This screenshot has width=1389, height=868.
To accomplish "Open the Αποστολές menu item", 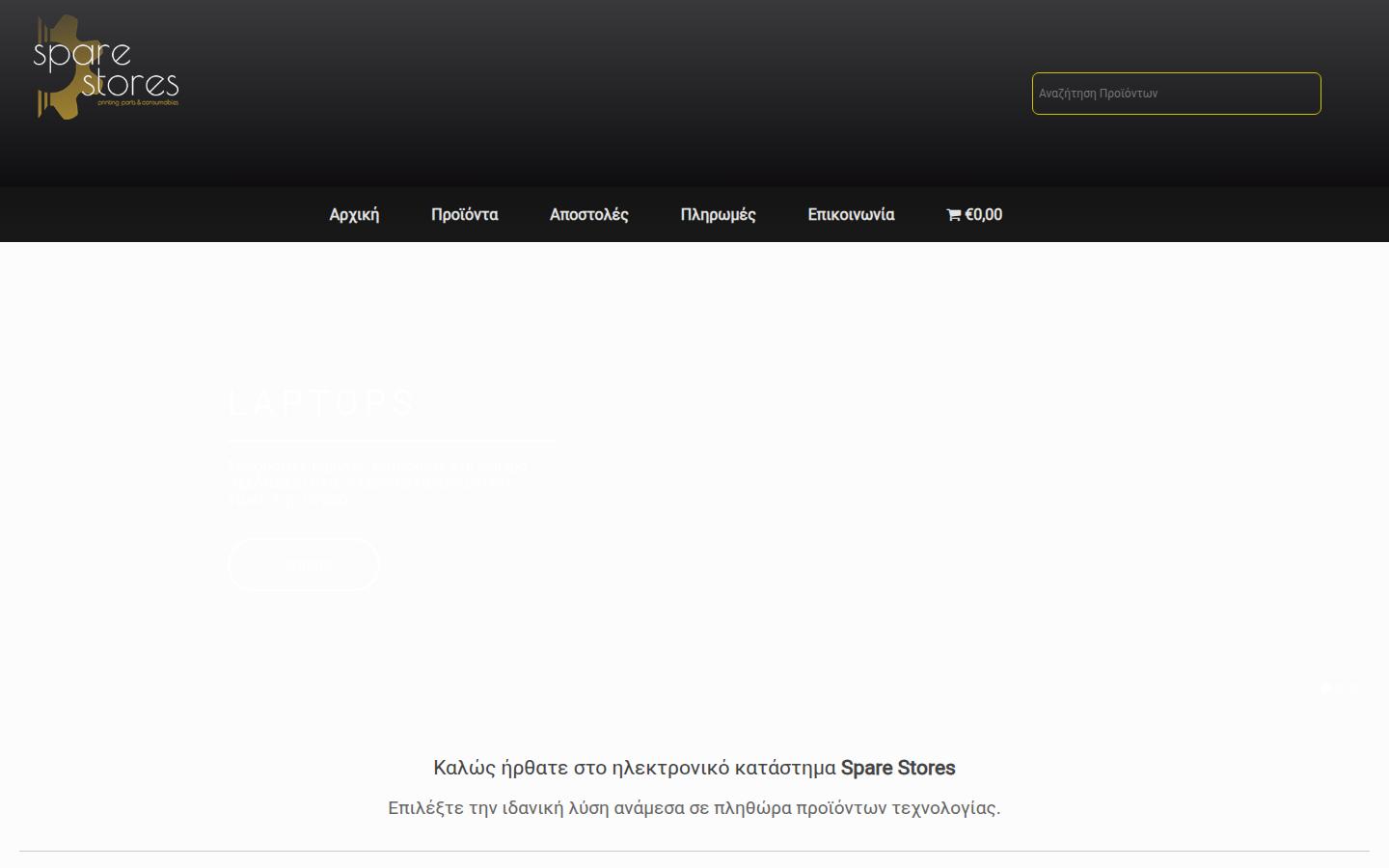I will pyautogui.click(x=588, y=214).
